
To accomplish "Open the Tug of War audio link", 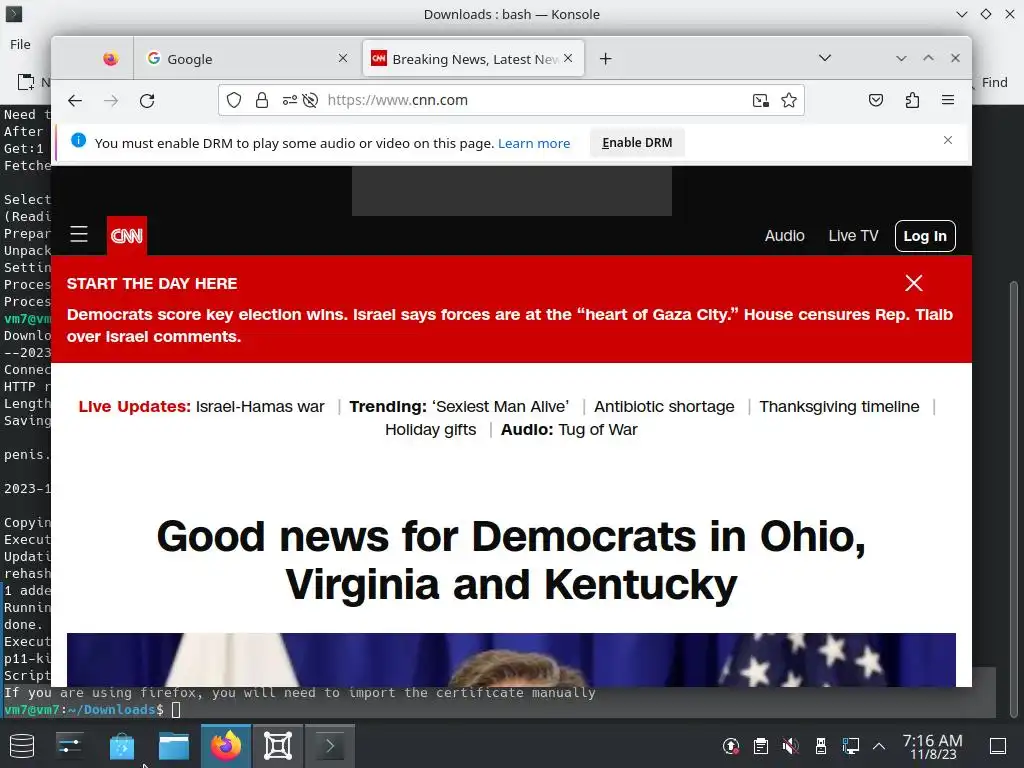I will (x=598, y=430).
